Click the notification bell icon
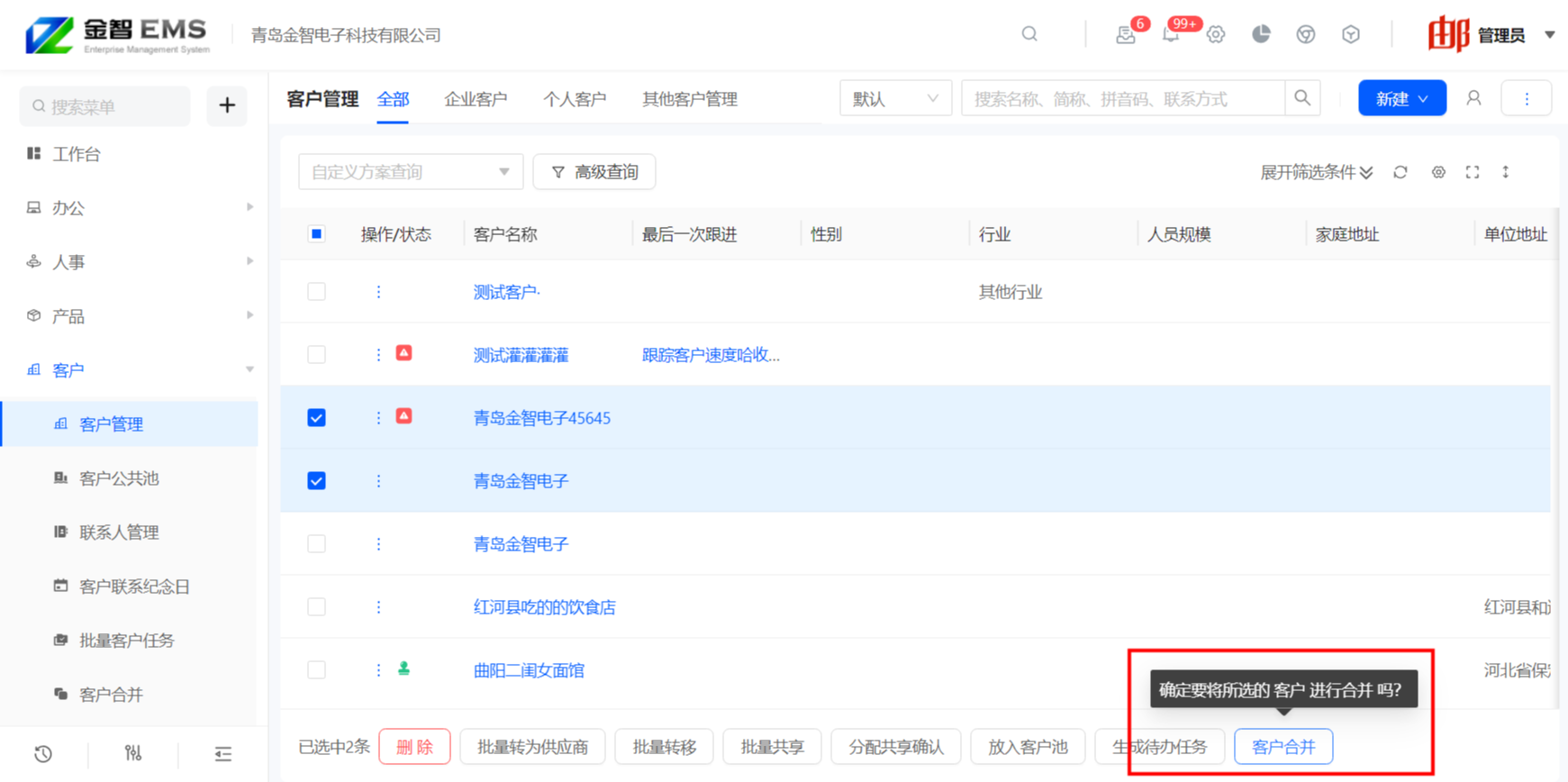The image size is (1568, 782). [x=1170, y=35]
